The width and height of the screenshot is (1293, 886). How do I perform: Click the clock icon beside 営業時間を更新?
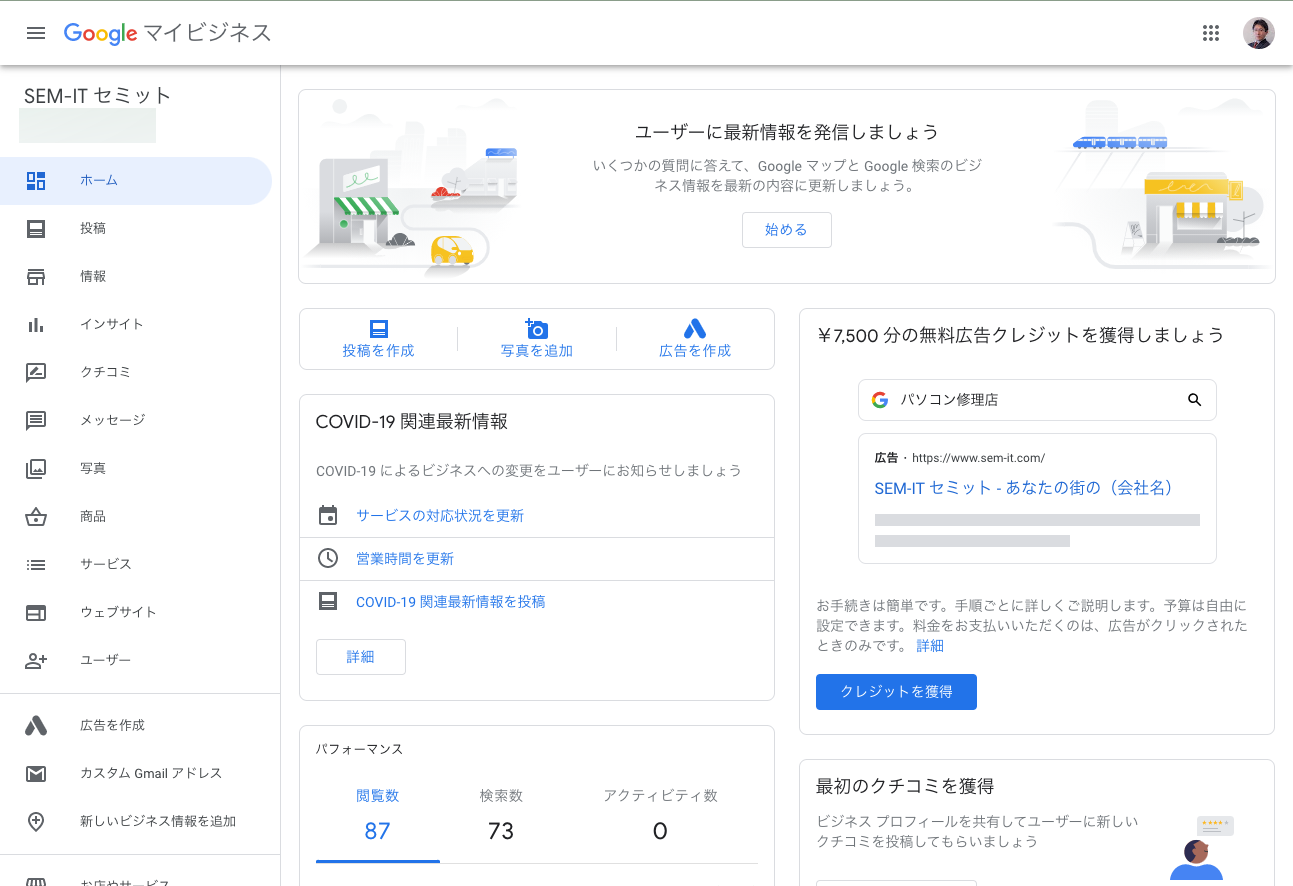[x=328, y=558]
